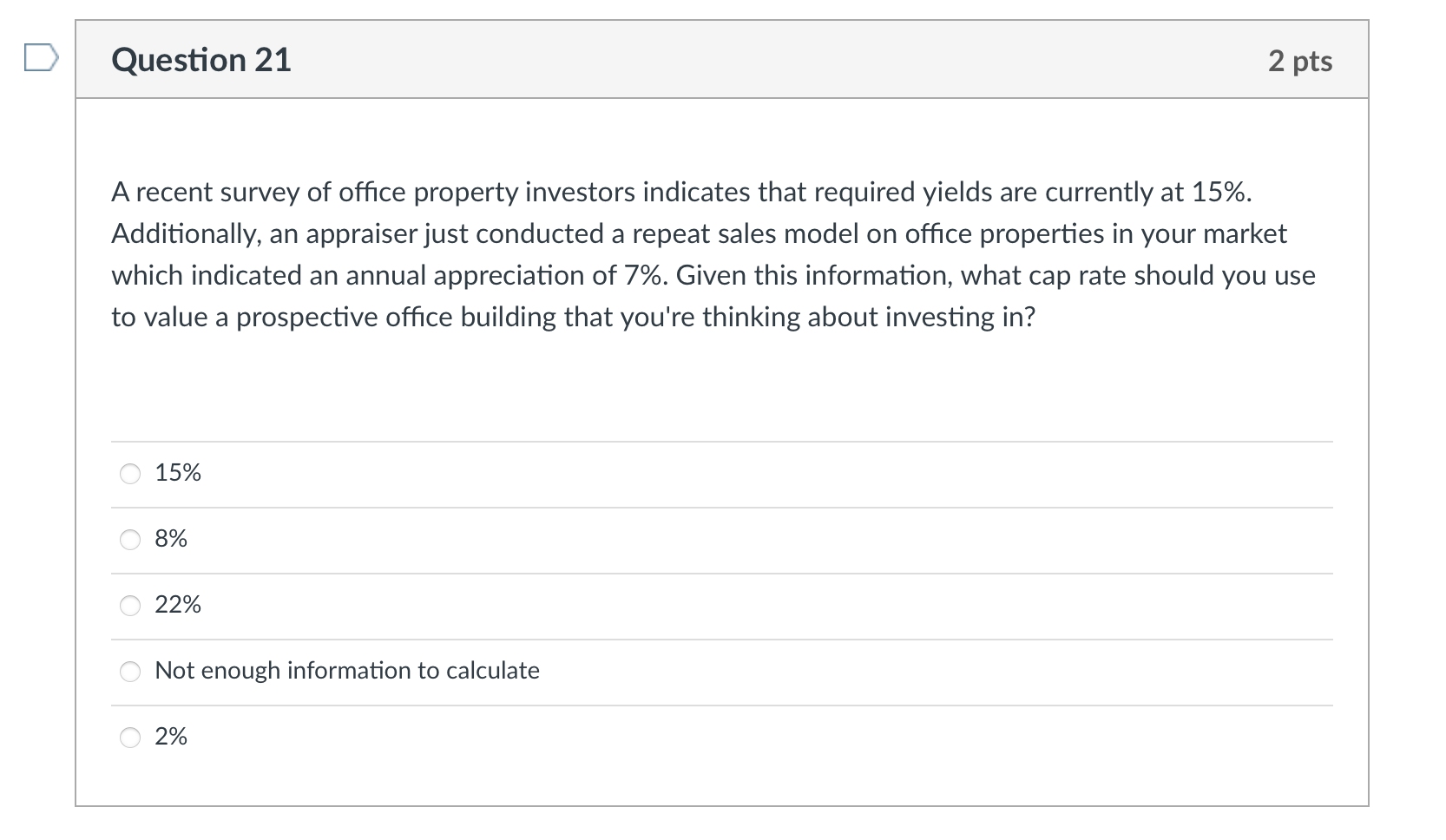The height and width of the screenshot is (840, 1446).
Task: Select the 'Not enough information' radio button
Action: pos(130,672)
